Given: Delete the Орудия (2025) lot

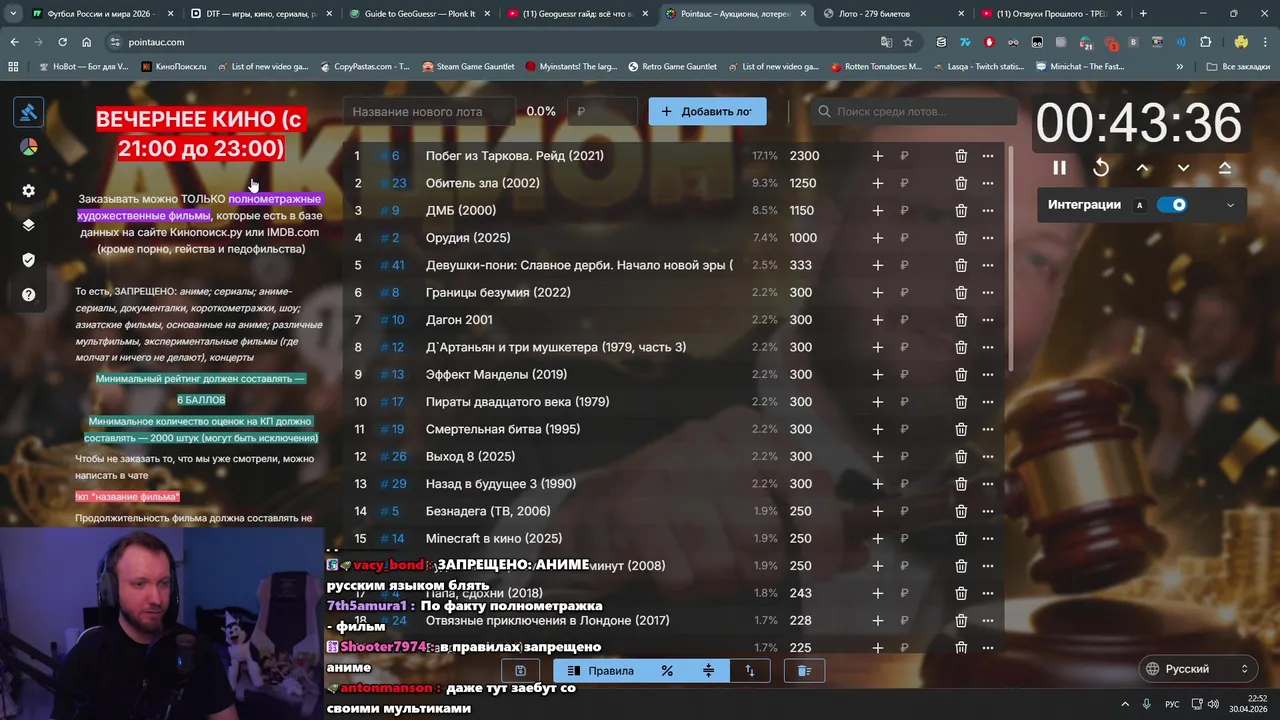Looking at the screenshot, I should [961, 238].
